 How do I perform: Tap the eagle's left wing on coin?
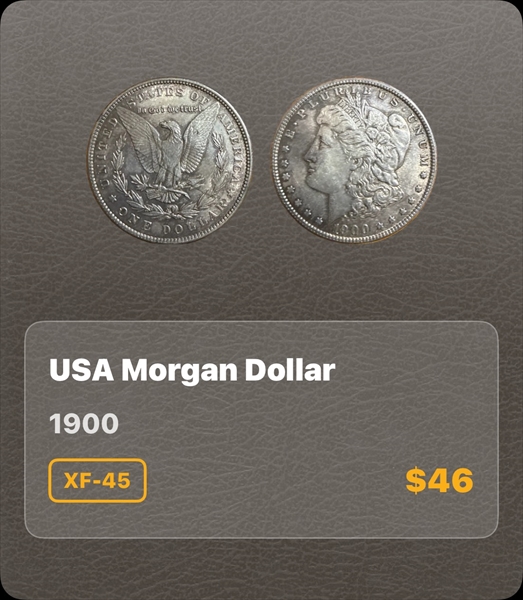[138, 138]
